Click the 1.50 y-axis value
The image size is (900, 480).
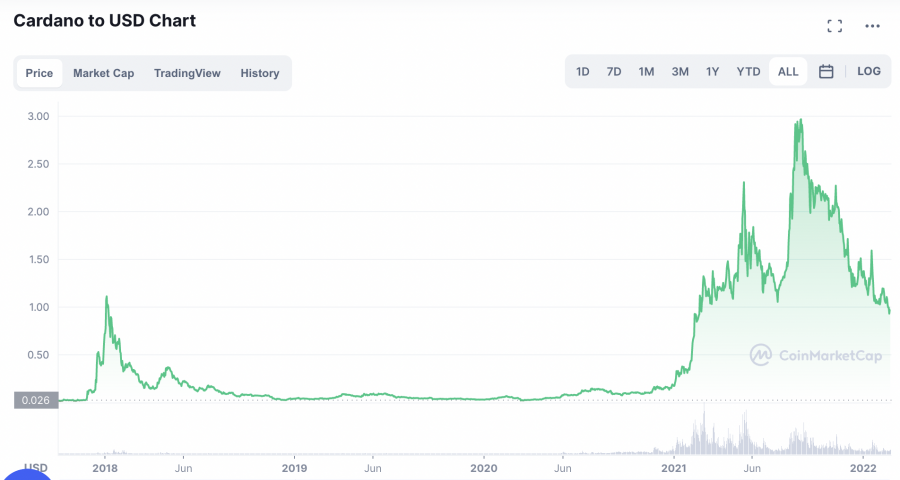(38, 259)
